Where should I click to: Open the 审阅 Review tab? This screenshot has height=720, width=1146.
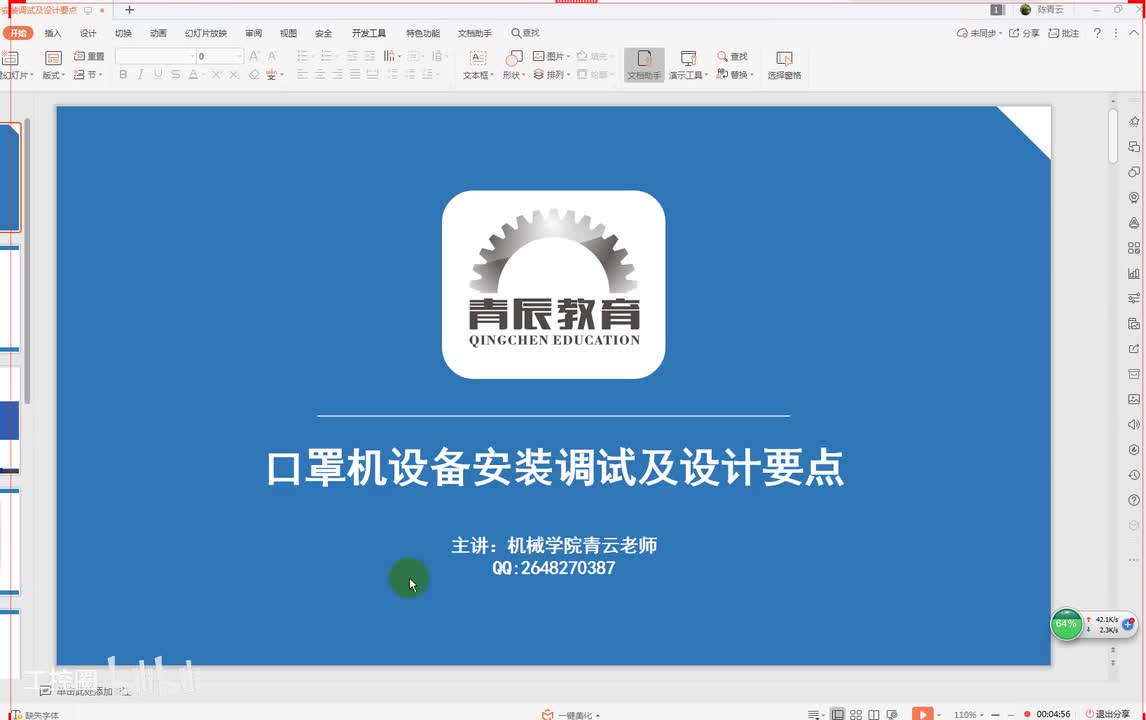(254, 33)
